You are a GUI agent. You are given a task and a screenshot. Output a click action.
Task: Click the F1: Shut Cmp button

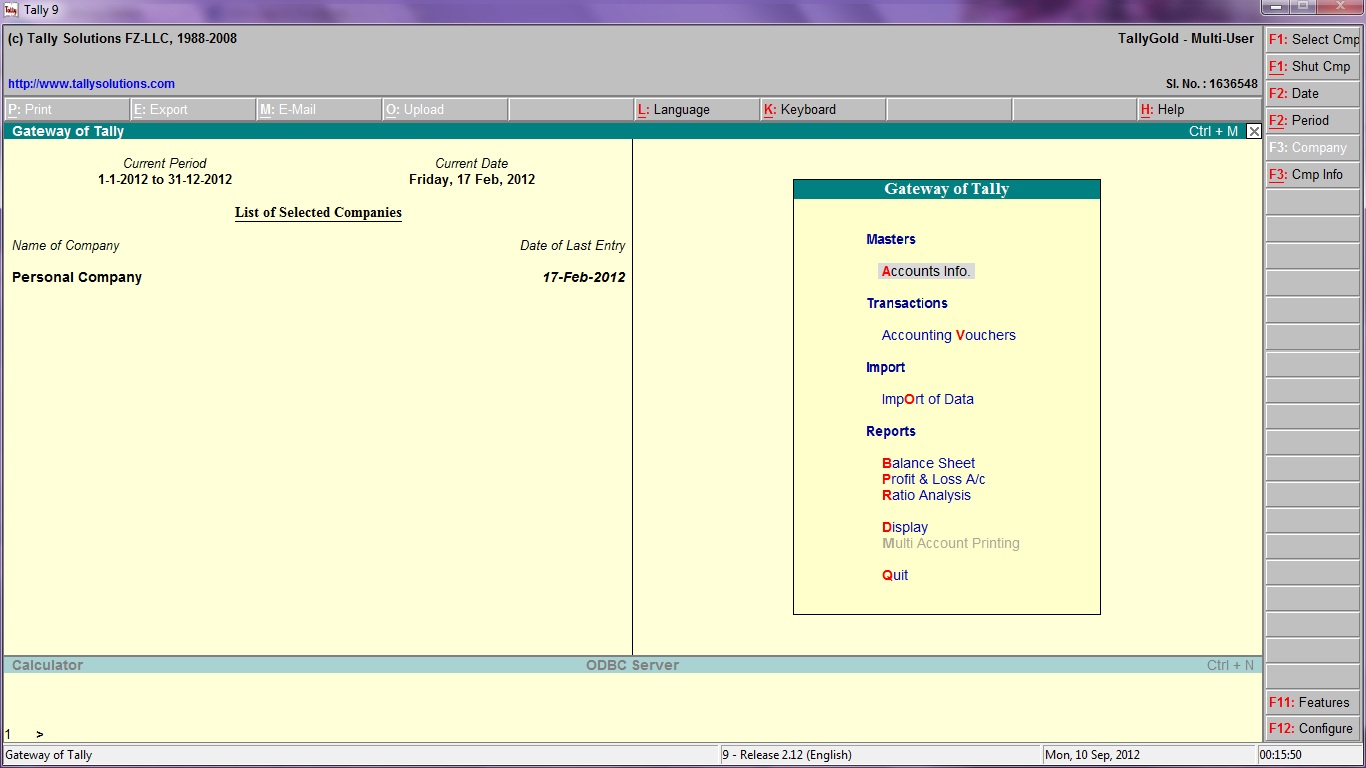point(1313,67)
